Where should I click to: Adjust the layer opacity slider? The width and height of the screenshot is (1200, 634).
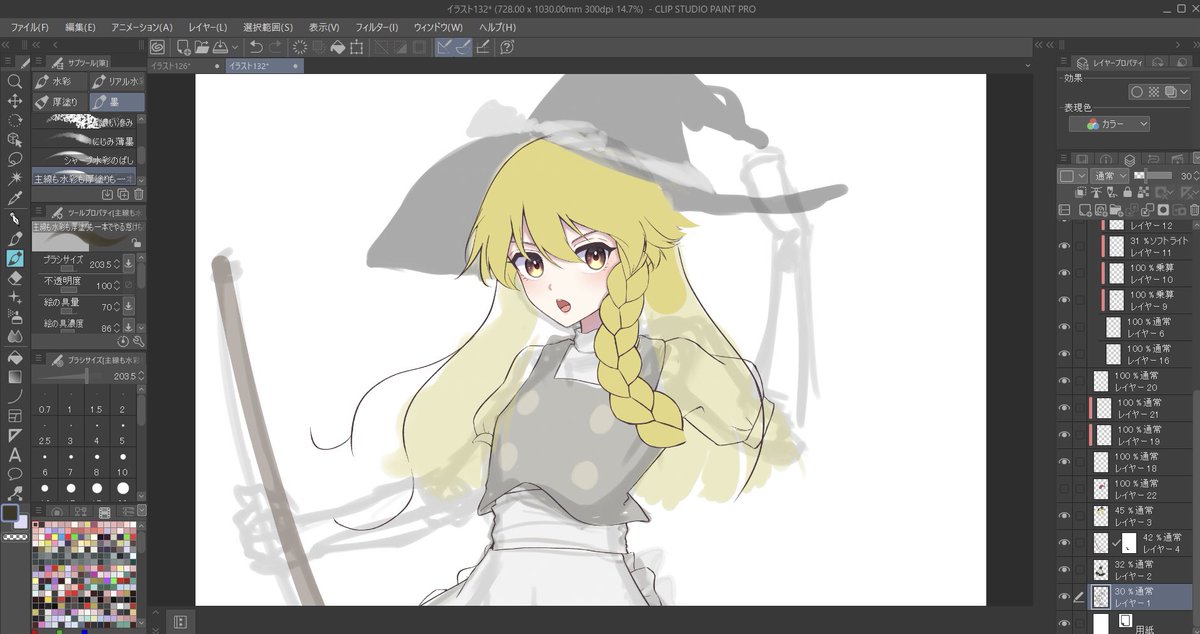coord(1153,175)
